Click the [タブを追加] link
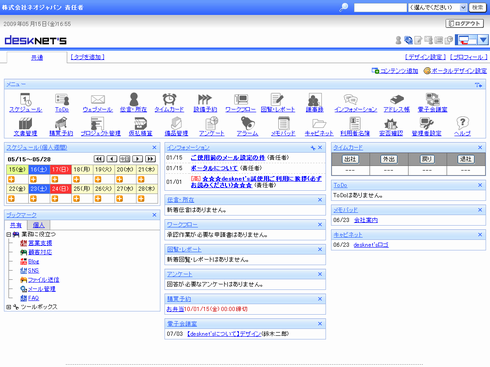490x367 pixels. (87, 57)
